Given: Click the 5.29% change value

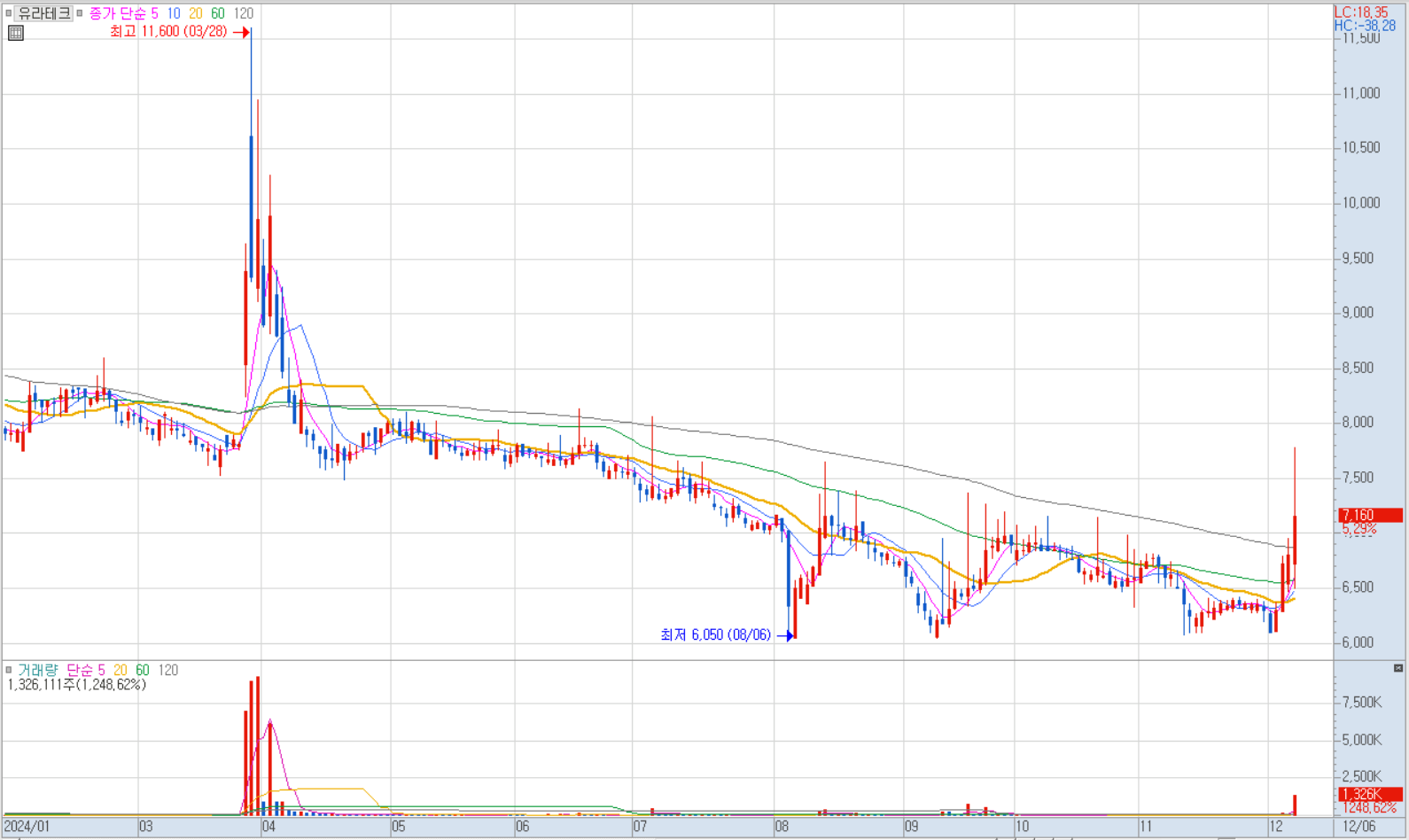Looking at the screenshot, I should [x=1359, y=529].
